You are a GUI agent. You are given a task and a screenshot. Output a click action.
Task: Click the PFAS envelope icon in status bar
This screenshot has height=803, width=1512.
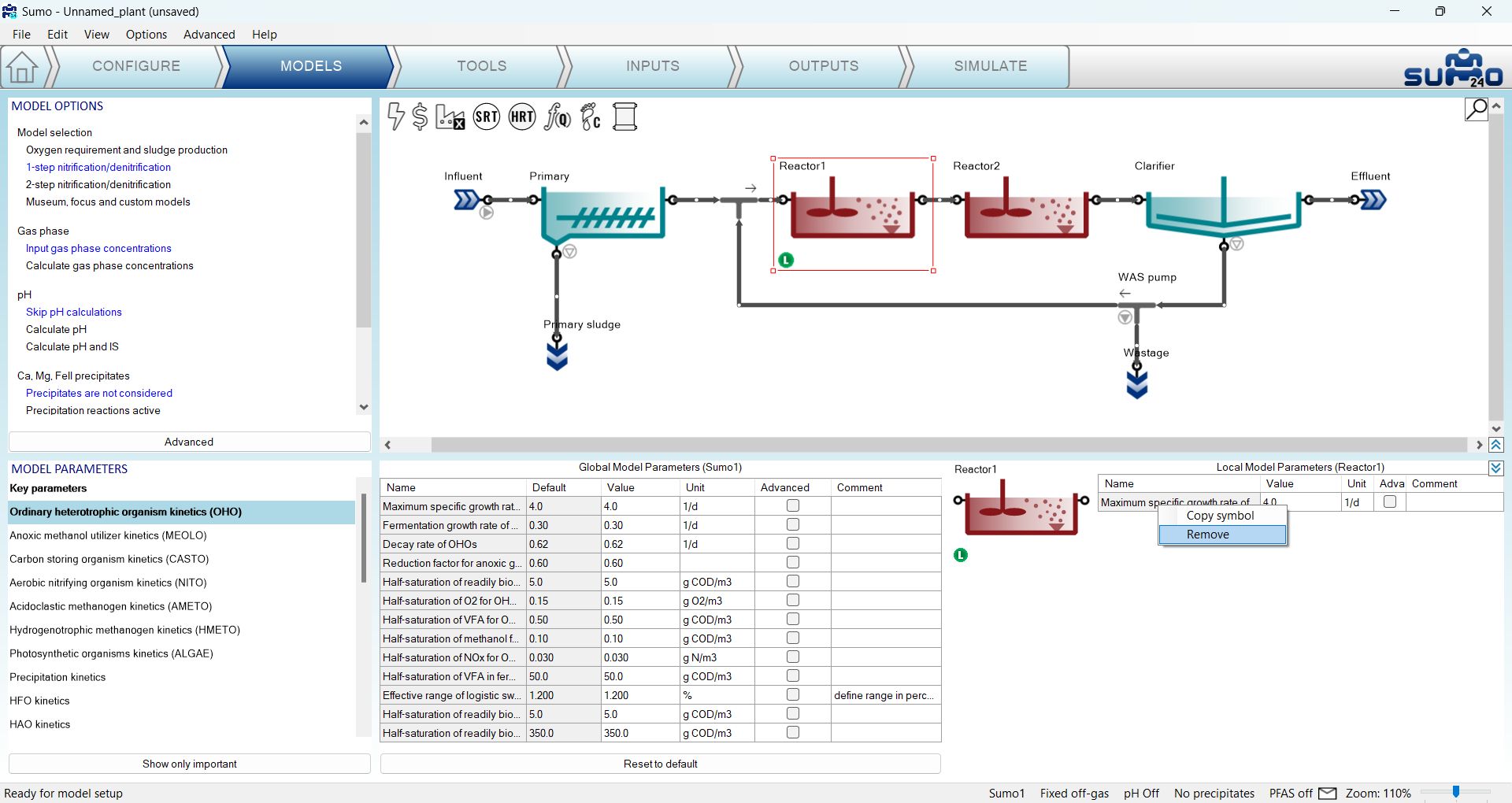pyautogui.click(x=1327, y=794)
